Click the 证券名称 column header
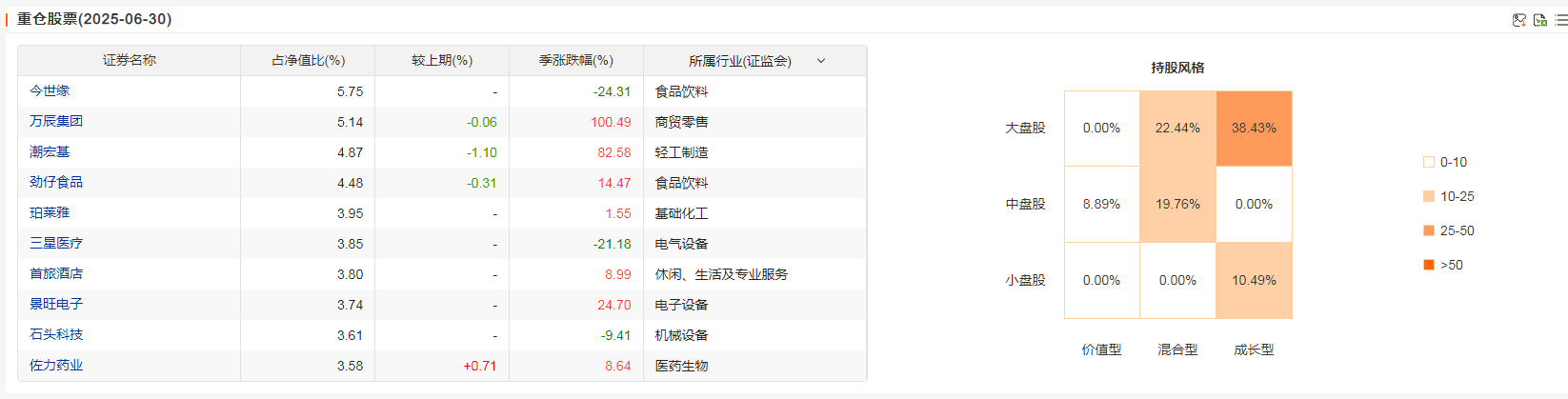The height and width of the screenshot is (399, 1568). click(130, 61)
